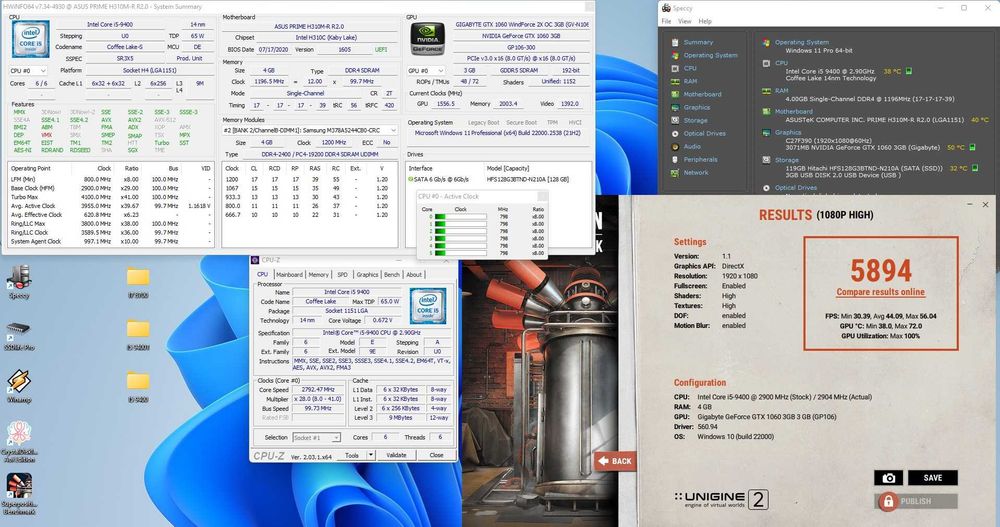The height and width of the screenshot is (527, 1000).
Task: Click the green temperature icon beside 32 °C
Action: click(x=974, y=168)
